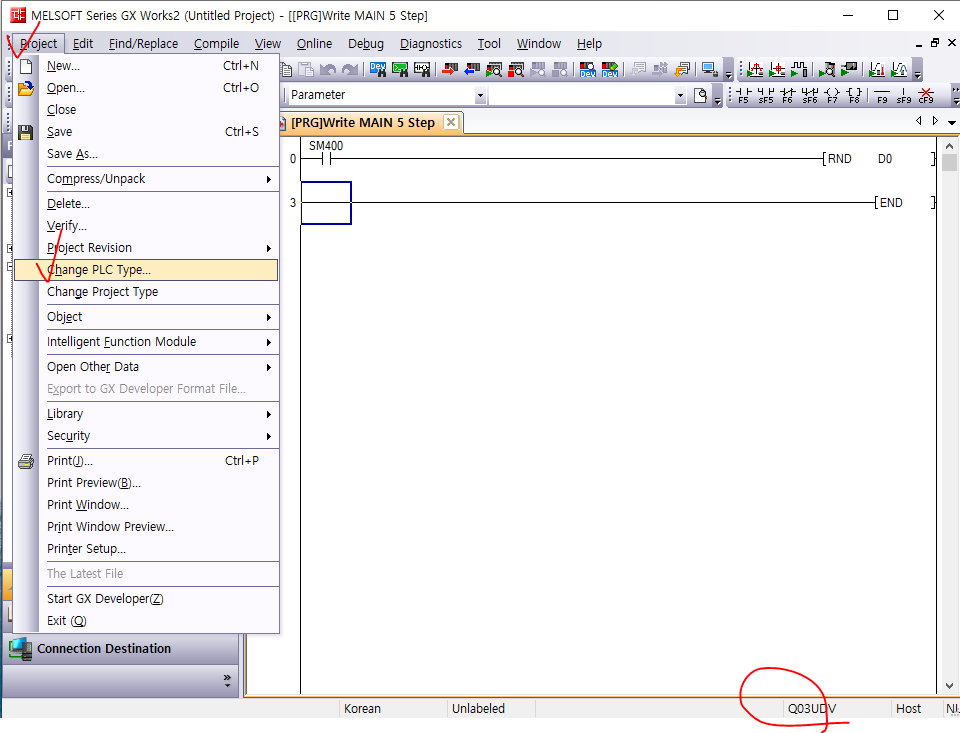Image resolution: width=960 pixels, height=733 pixels.
Task: Click the orange-arrow stacked windows icon
Action: click(682, 69)
